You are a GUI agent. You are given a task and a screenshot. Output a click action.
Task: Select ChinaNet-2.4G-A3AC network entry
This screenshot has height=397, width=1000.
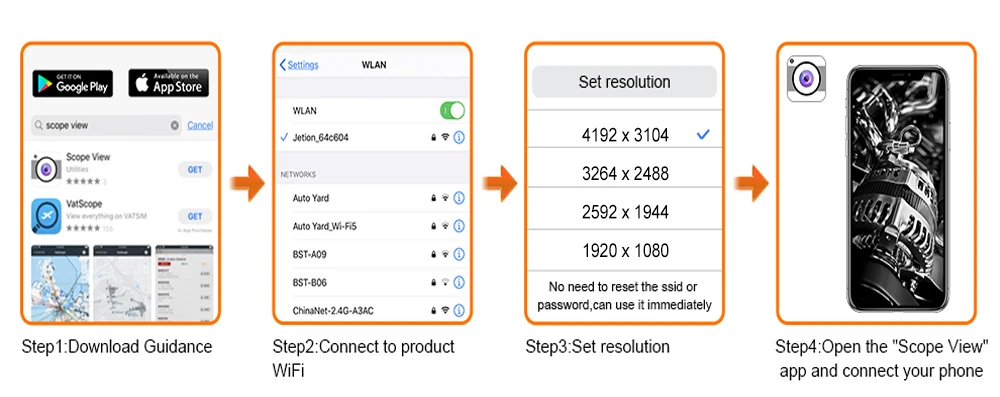point(372,310)
